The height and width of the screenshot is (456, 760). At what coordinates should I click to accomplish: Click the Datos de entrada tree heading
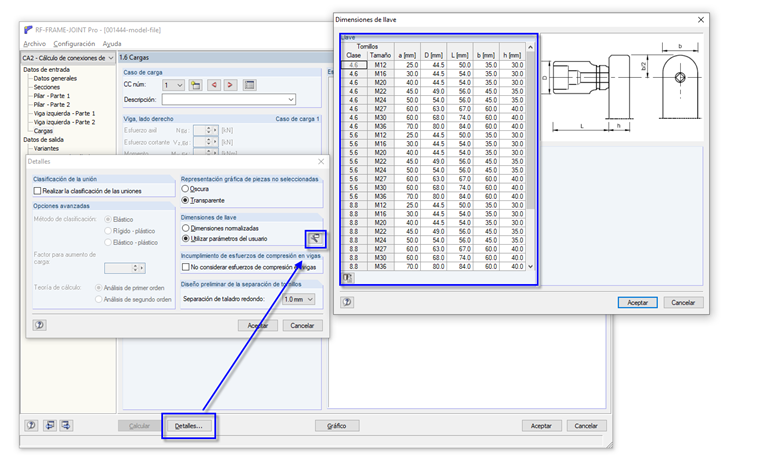(47, 70)
